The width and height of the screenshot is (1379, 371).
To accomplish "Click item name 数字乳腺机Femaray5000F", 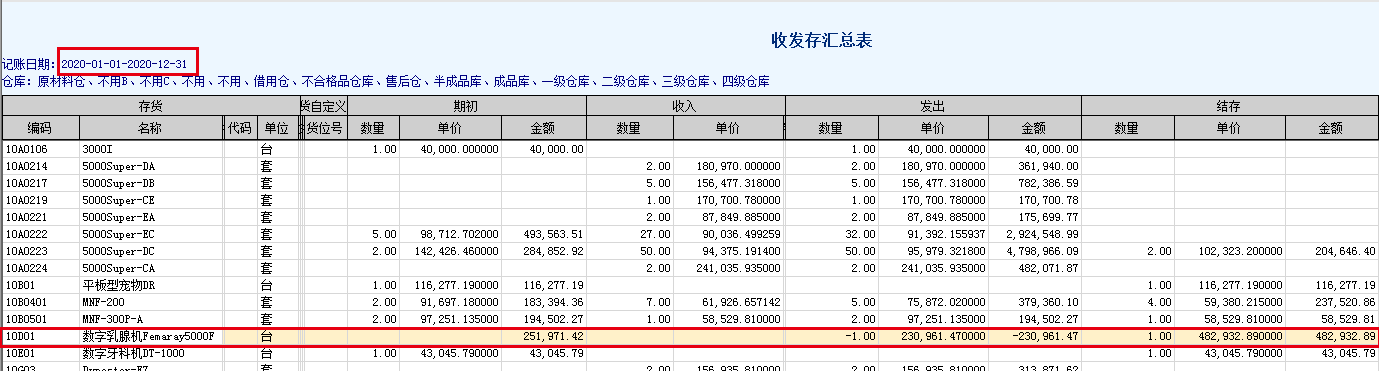I will pyautogui.click(x=148, y=337).
